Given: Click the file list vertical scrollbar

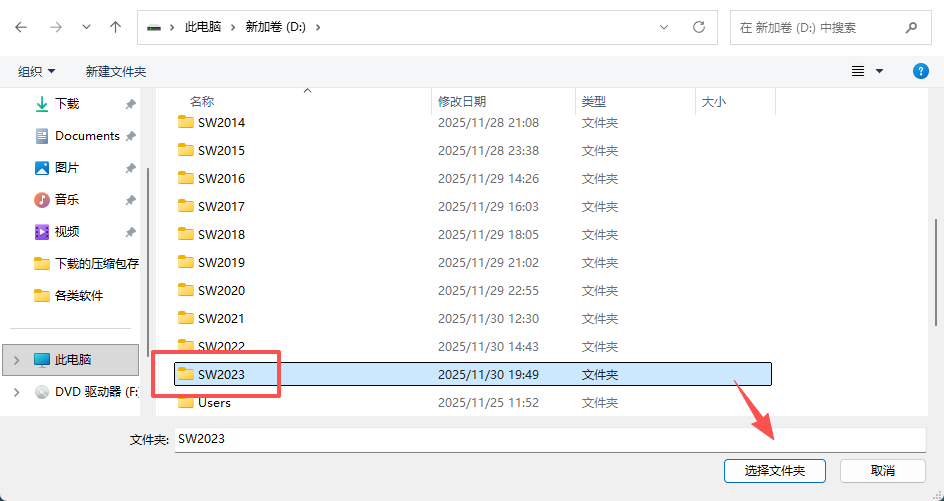Looking at the screenshot, I should point(936,272).
